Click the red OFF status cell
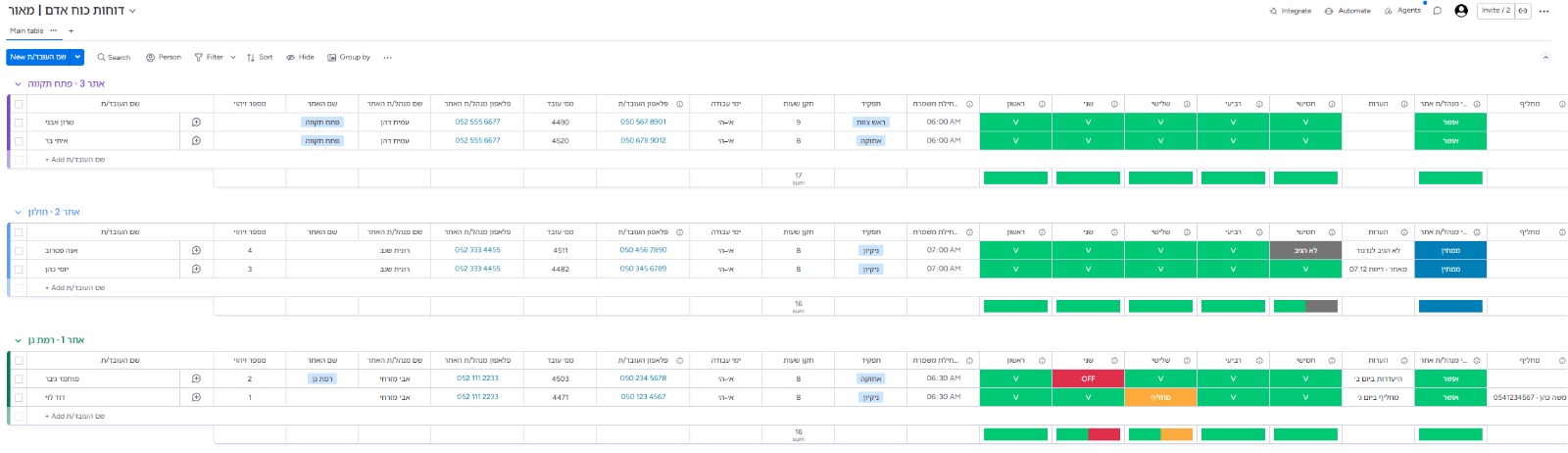Image resolution: width=1568 pixels, height=453 pixels. (1088, 378)
